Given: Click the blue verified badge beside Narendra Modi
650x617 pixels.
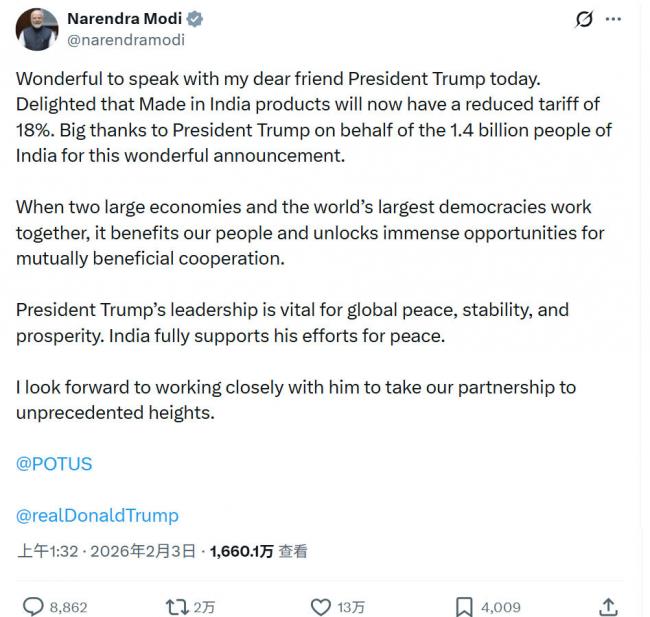Looking at the screenshot, I should 194,19.
